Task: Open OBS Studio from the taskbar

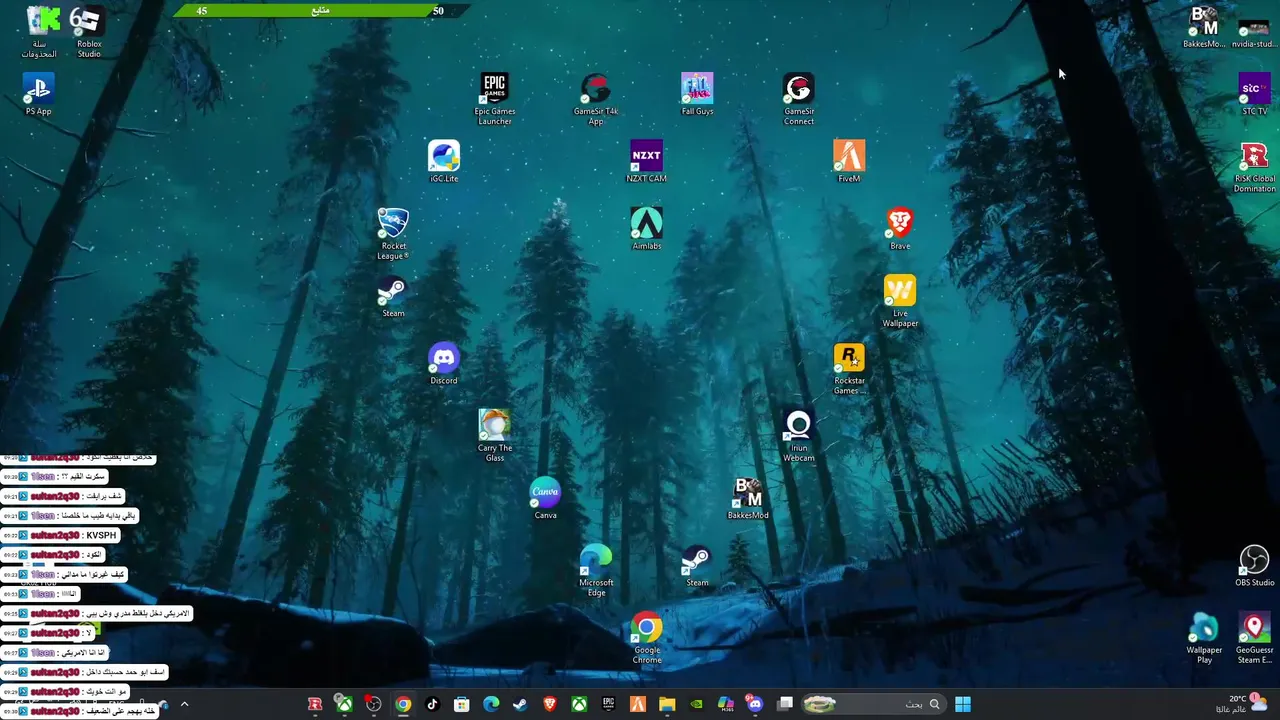Action: click(x=373, y=704)
